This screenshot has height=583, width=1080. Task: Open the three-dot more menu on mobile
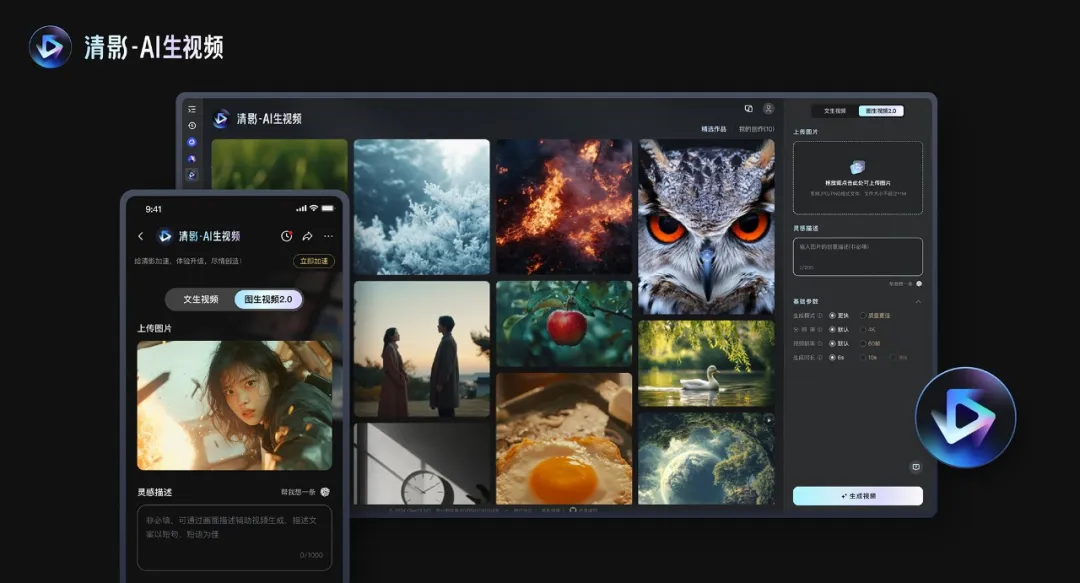coord(328,236)
